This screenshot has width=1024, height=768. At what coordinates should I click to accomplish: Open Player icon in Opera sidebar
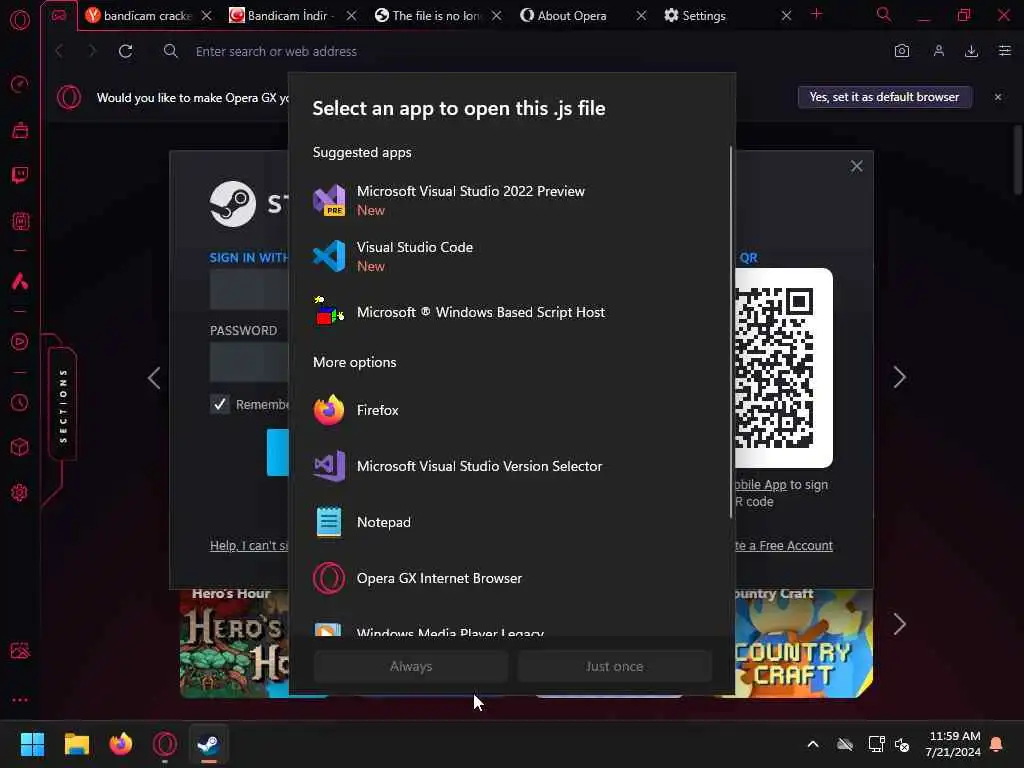(x=20, y=342)
